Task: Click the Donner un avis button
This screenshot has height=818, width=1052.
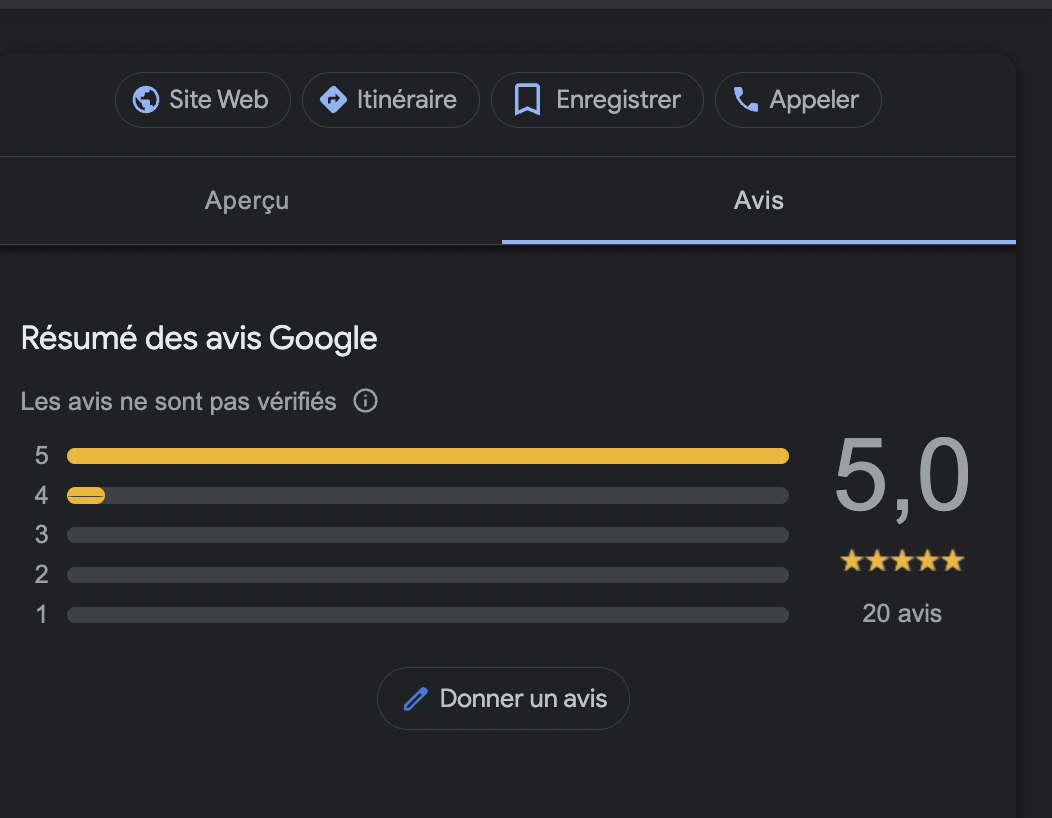Action: pyautogui.click(x=503, y=698)
